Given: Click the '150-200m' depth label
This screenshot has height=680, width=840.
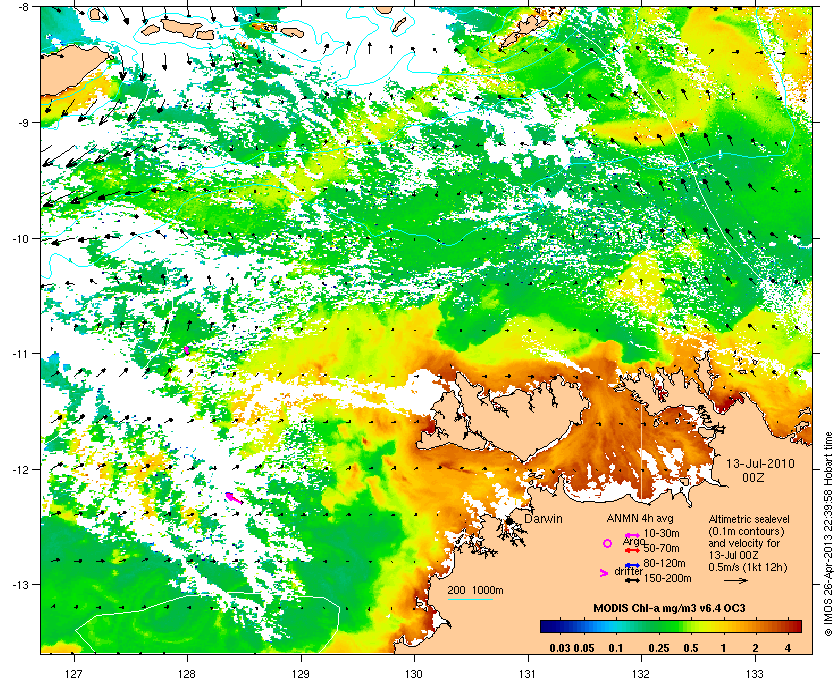Looking at the screenshot, I should pyautogui.click(x=668, y=579).
